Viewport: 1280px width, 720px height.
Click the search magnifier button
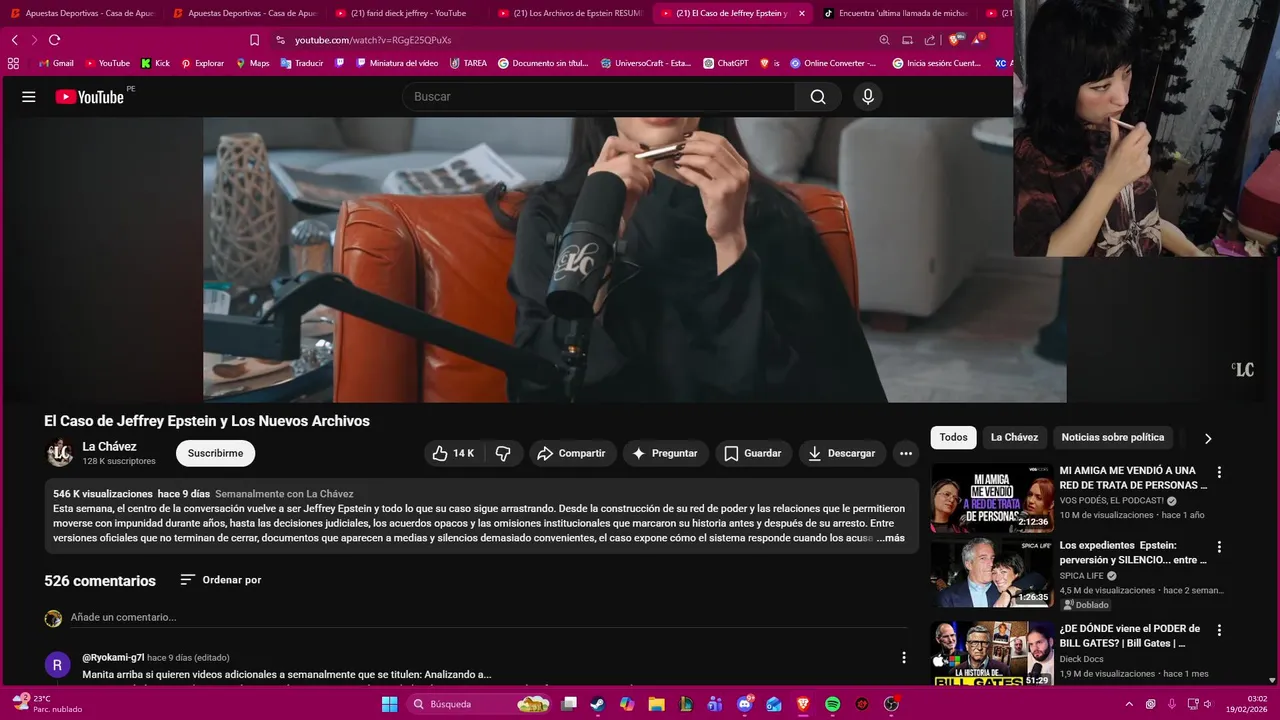point(818,97)
